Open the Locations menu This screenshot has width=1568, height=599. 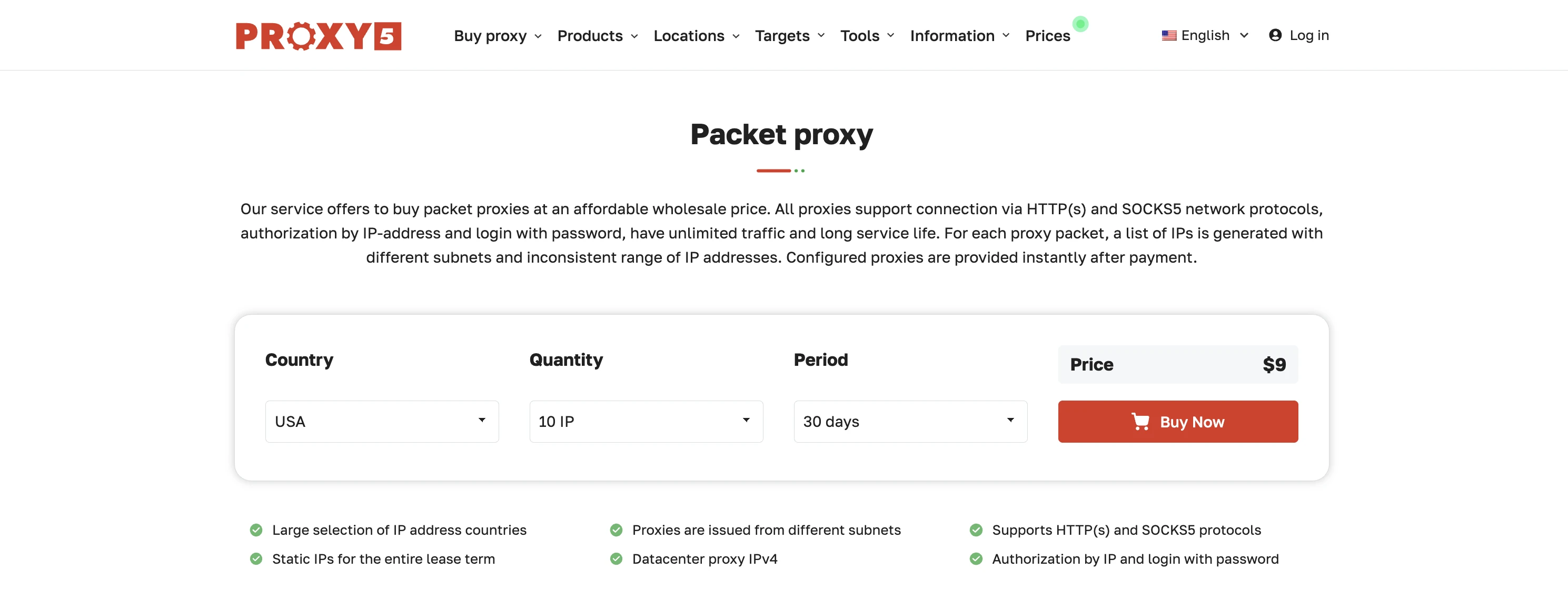(697, 36)
